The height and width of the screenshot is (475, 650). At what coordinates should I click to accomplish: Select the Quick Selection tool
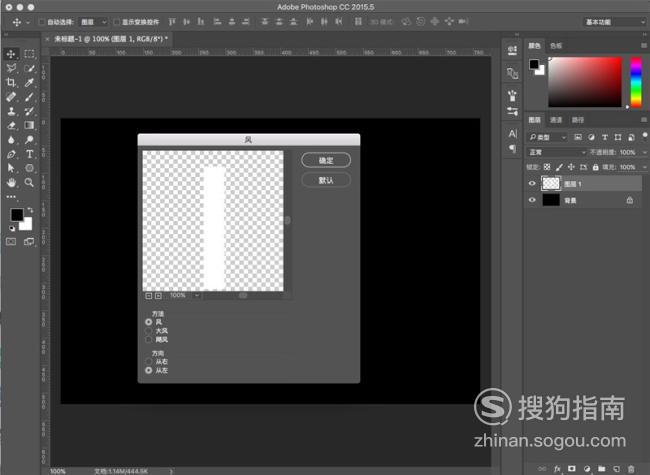pyautogui.click(x=29, y=68)
